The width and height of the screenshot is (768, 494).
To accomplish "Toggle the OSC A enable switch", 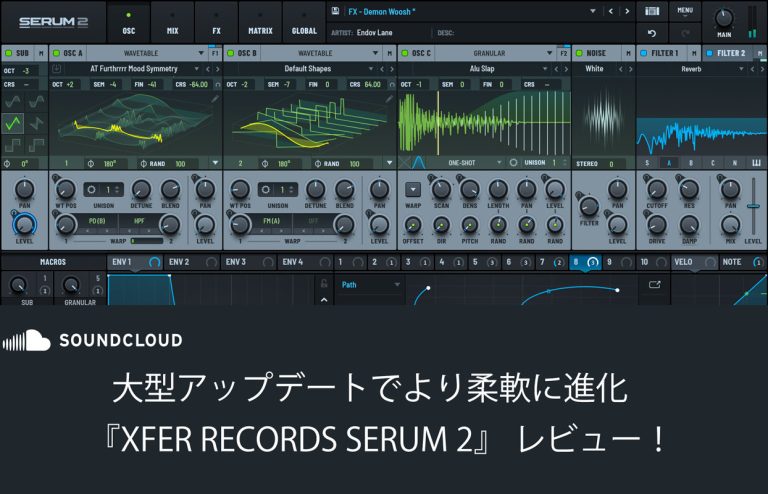I will tap(55, 52).
